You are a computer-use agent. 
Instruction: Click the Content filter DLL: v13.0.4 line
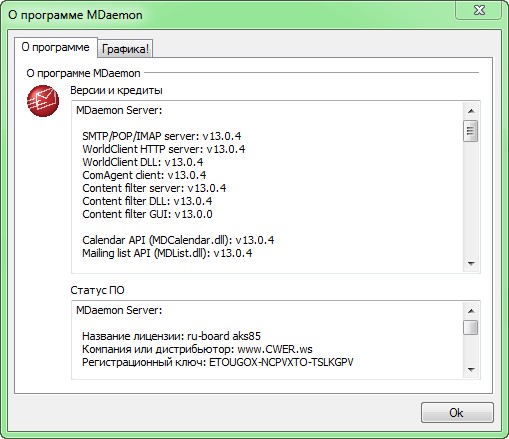click(147, 201)
